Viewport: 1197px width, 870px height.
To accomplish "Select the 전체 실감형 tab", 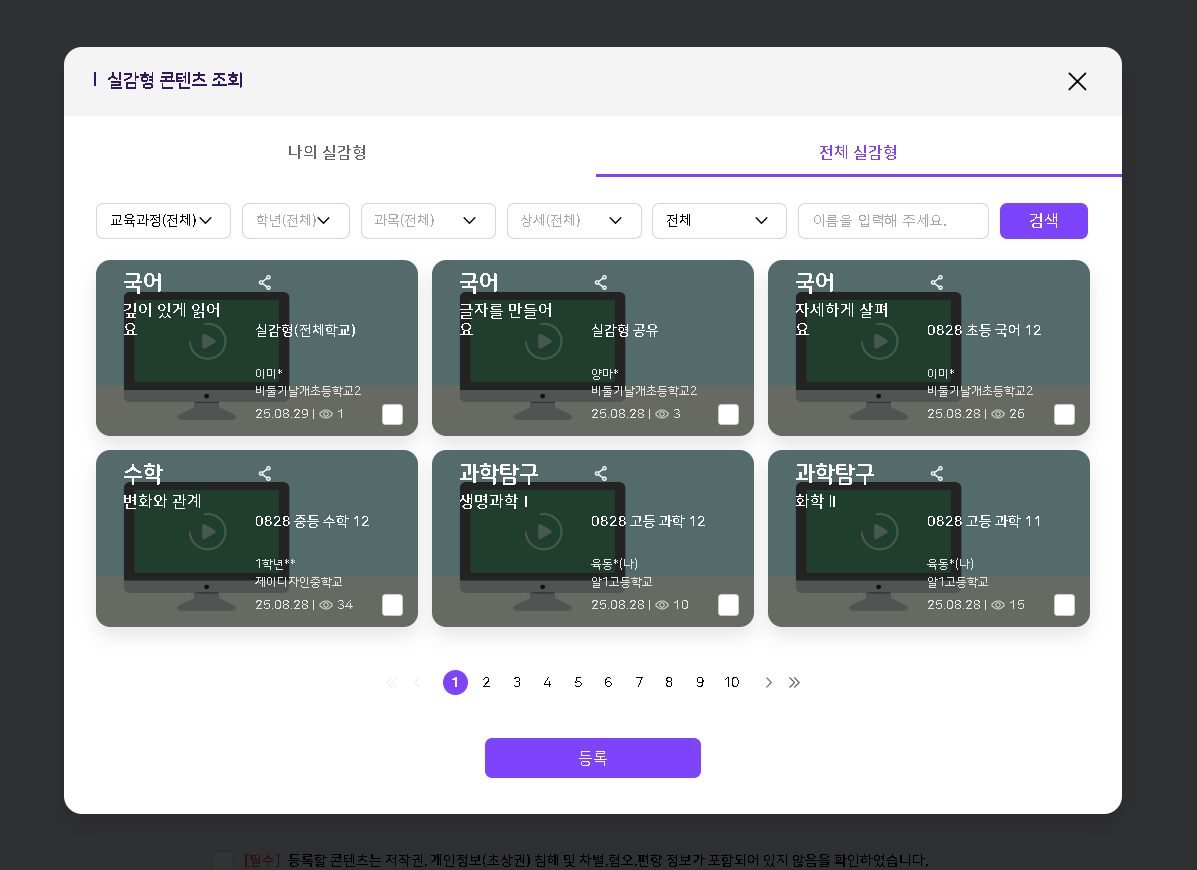I will [x=858, y=152].
